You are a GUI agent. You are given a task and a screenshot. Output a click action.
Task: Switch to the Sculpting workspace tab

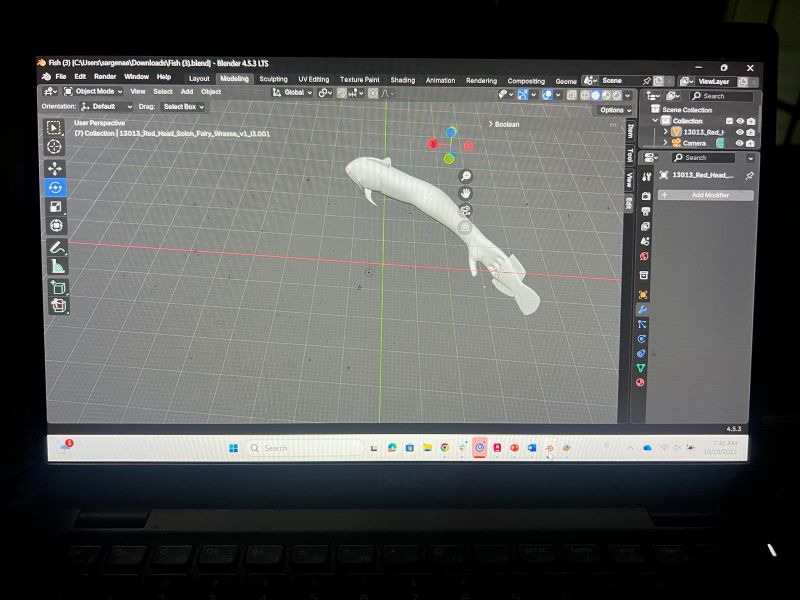[273, 79]
